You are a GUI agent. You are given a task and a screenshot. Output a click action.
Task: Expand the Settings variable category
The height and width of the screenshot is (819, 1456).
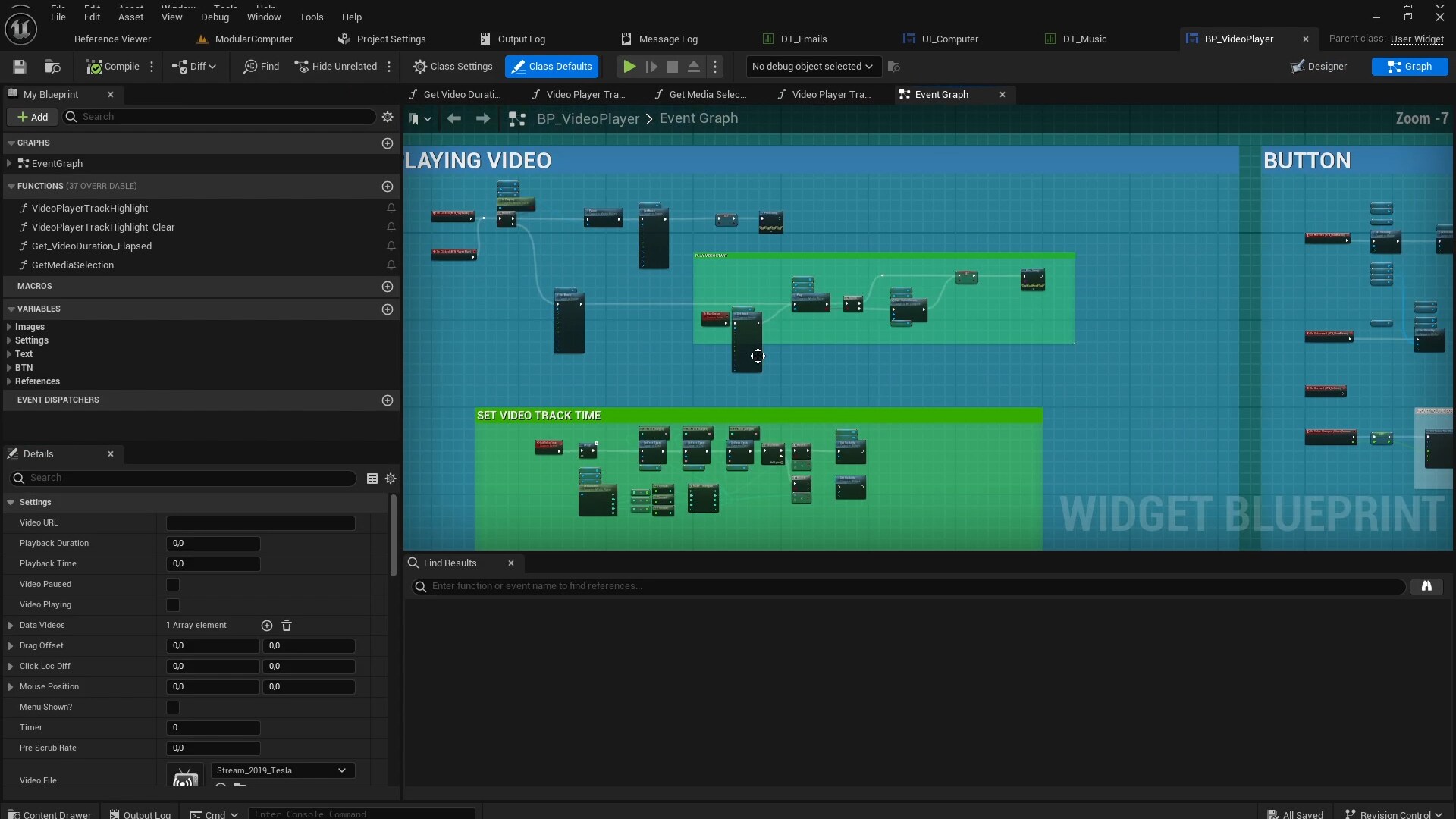tap(9, 340)
